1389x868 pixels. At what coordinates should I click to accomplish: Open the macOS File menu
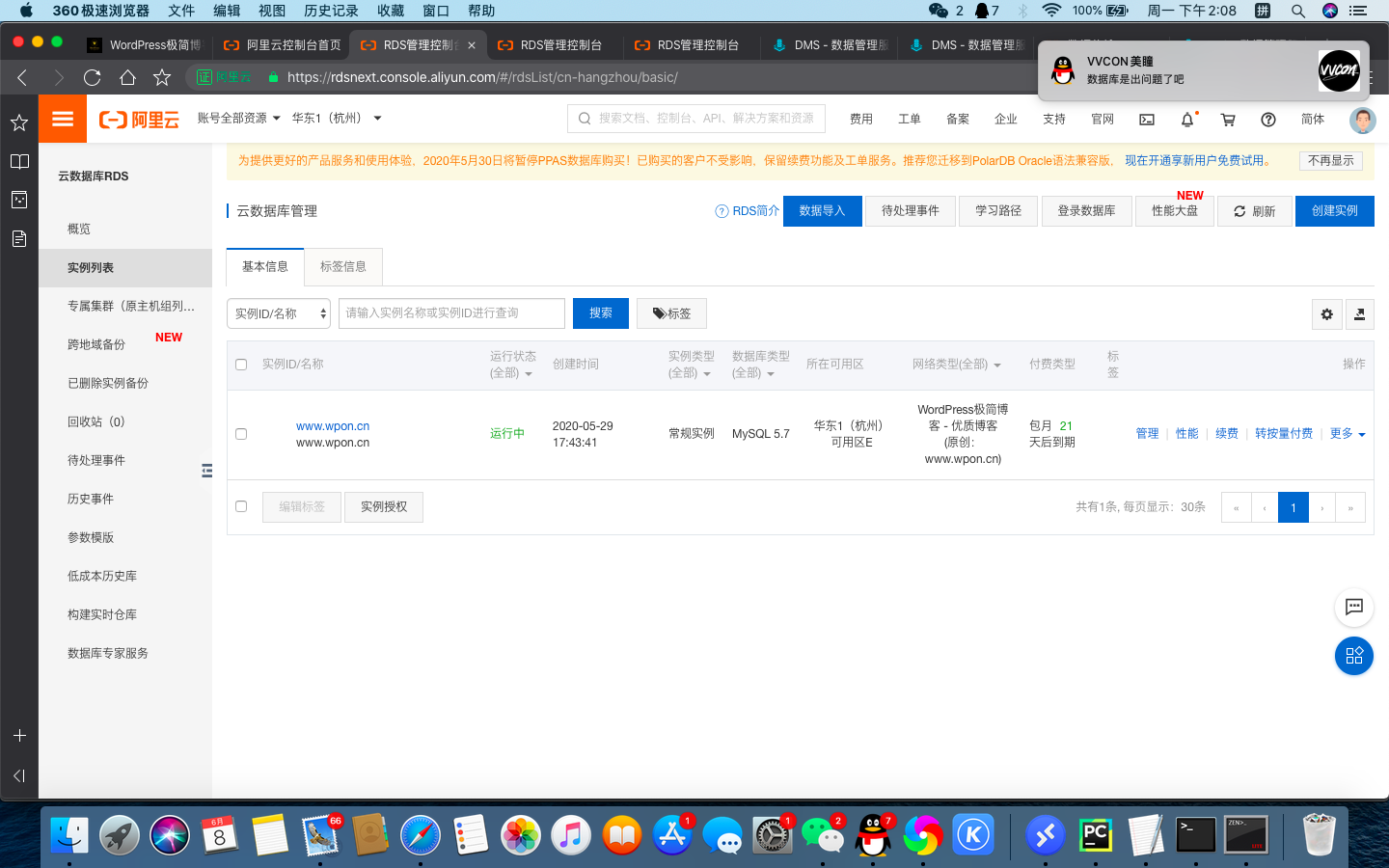tap(181, 11)
